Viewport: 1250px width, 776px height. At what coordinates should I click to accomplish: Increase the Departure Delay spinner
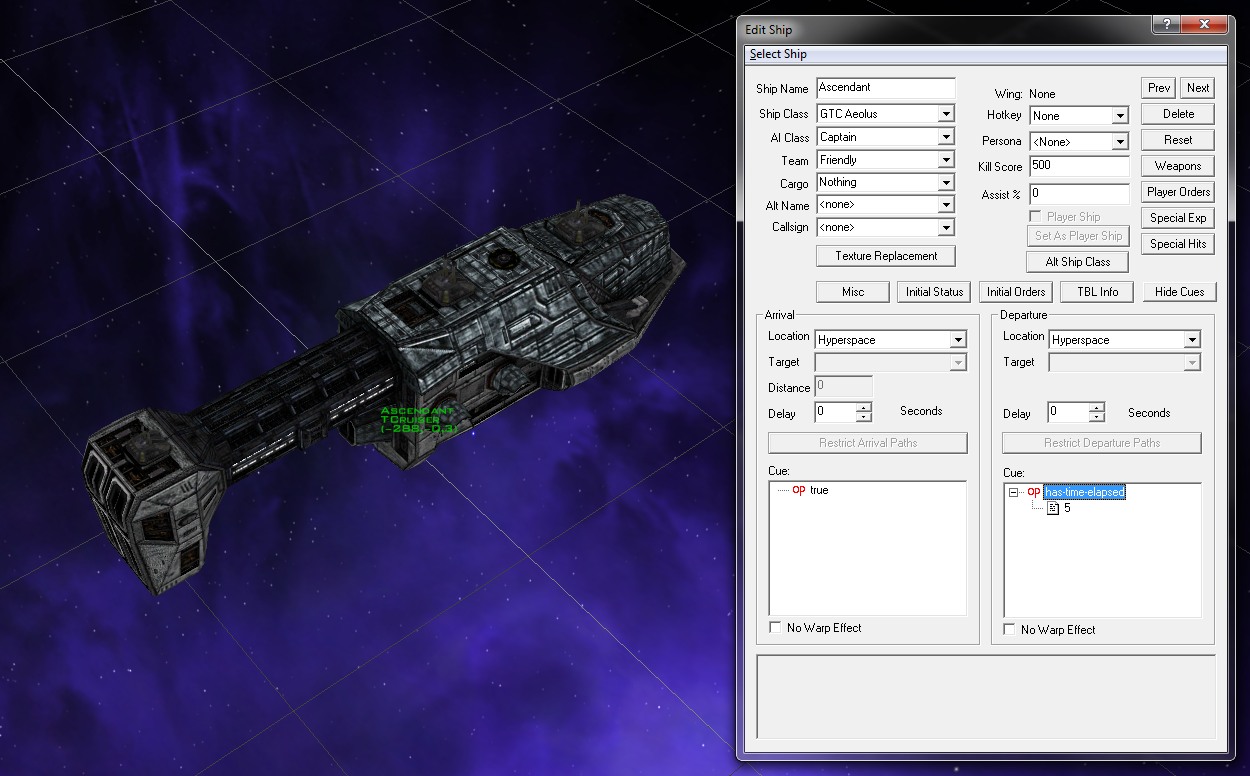click(x=1097, y=408)
